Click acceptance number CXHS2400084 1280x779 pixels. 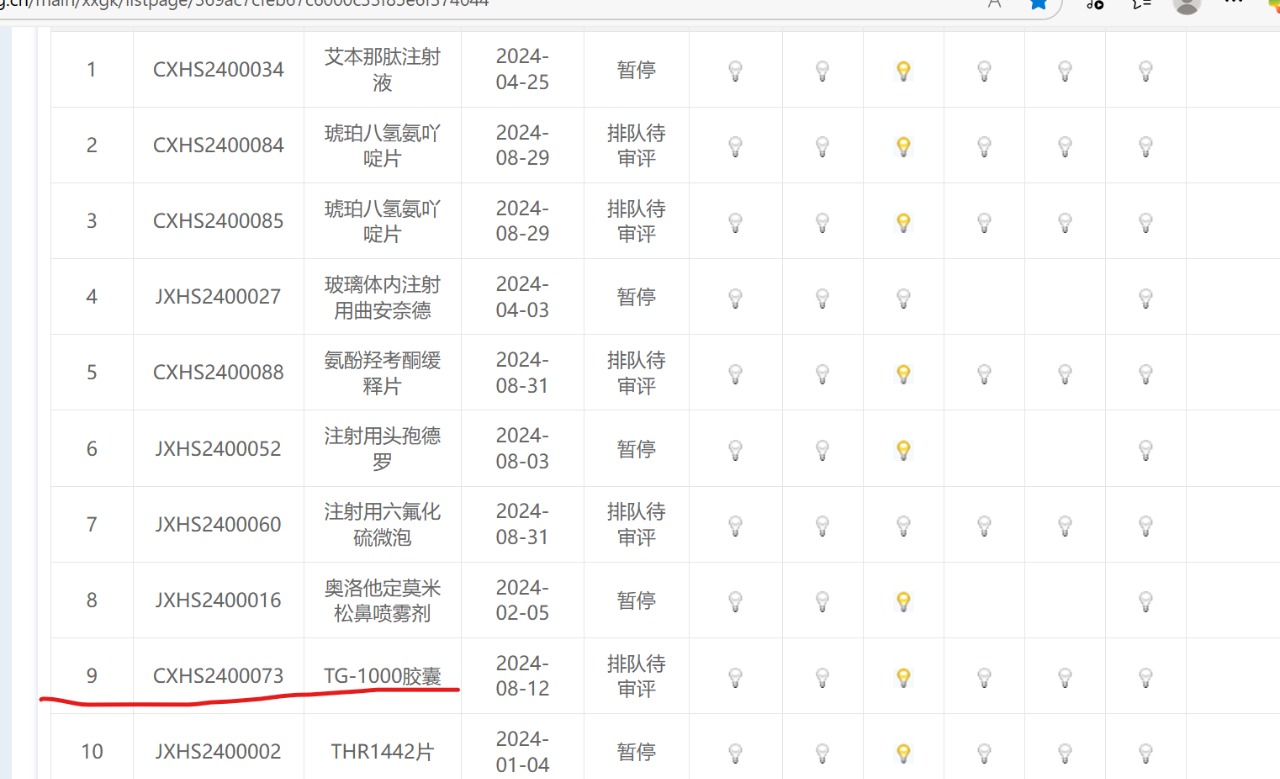(x=218, y=145)
